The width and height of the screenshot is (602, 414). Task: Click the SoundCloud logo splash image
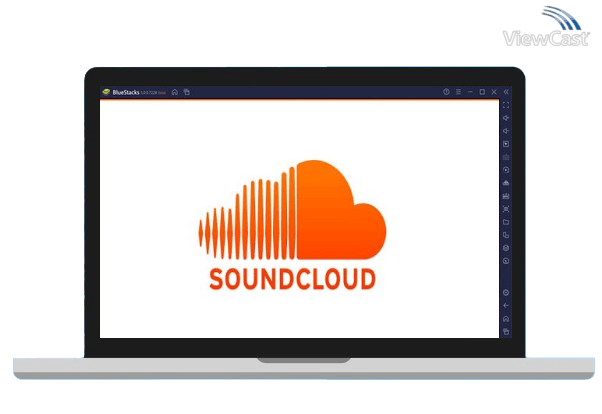293,225
